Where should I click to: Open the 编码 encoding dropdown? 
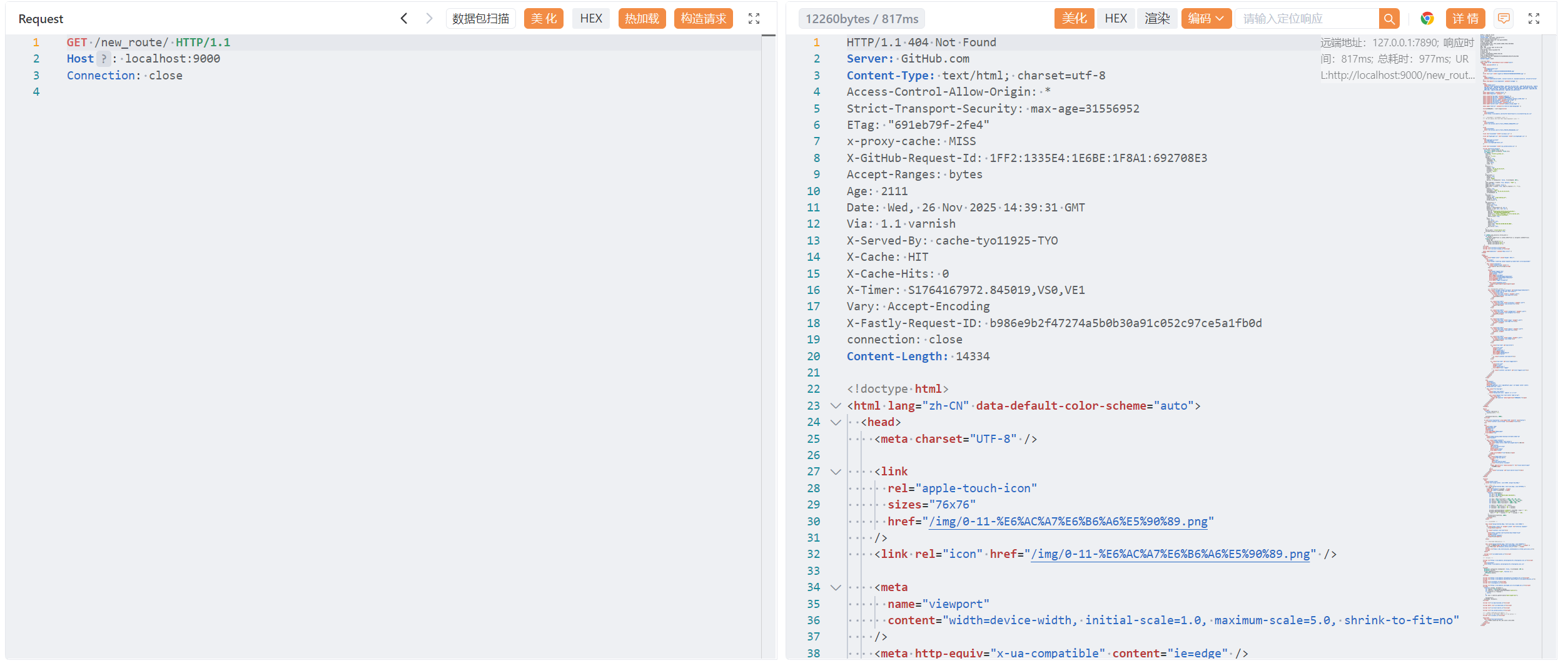coord(1206,19)
